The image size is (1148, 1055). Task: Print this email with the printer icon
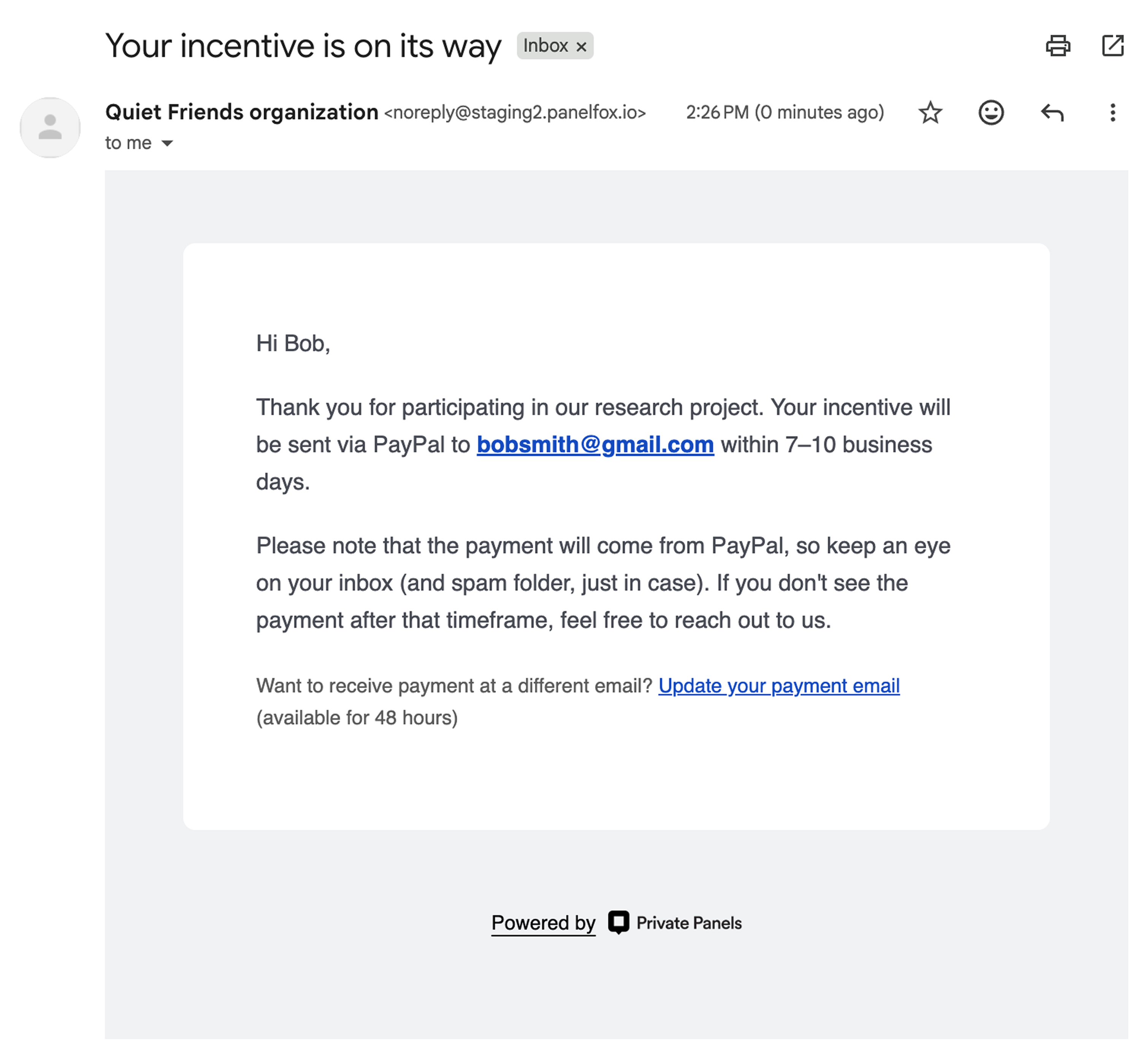(x=1058, y=46)
